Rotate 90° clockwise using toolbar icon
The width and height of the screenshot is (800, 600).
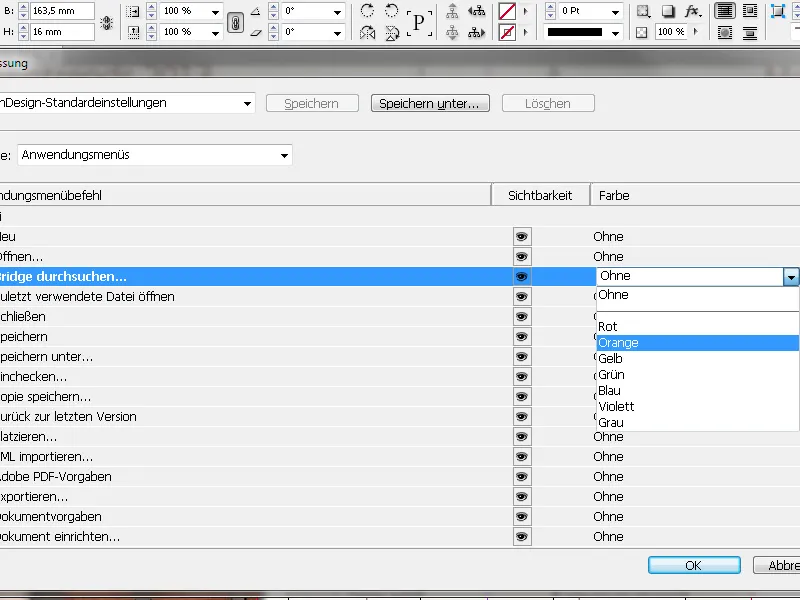(x=367, y=10)
